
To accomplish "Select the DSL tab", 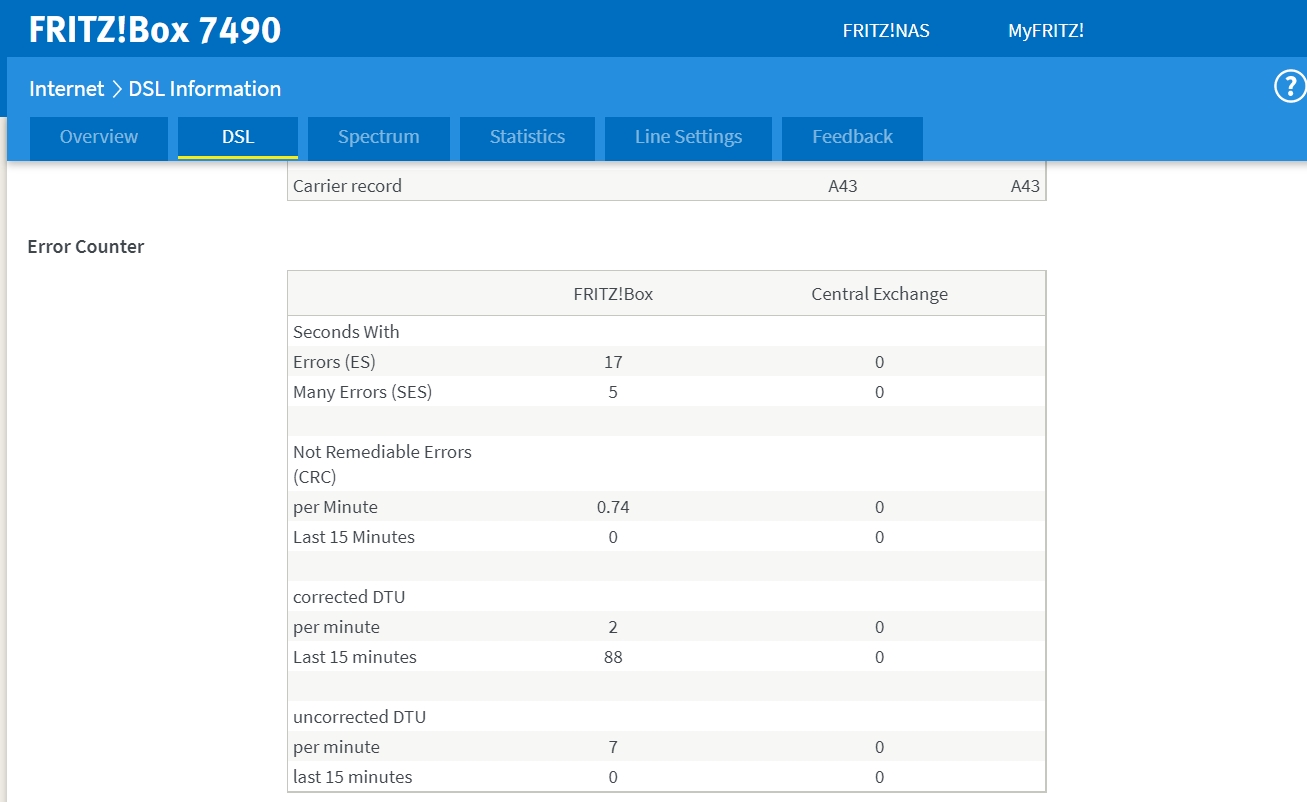I will 238,137.
